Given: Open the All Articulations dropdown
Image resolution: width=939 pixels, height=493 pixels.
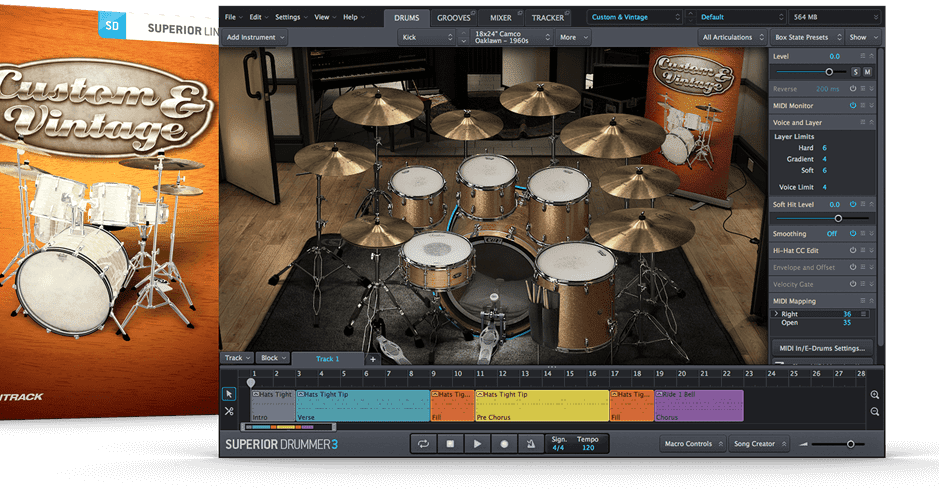Looking at the screenshot, I should (x=733, y=37).
